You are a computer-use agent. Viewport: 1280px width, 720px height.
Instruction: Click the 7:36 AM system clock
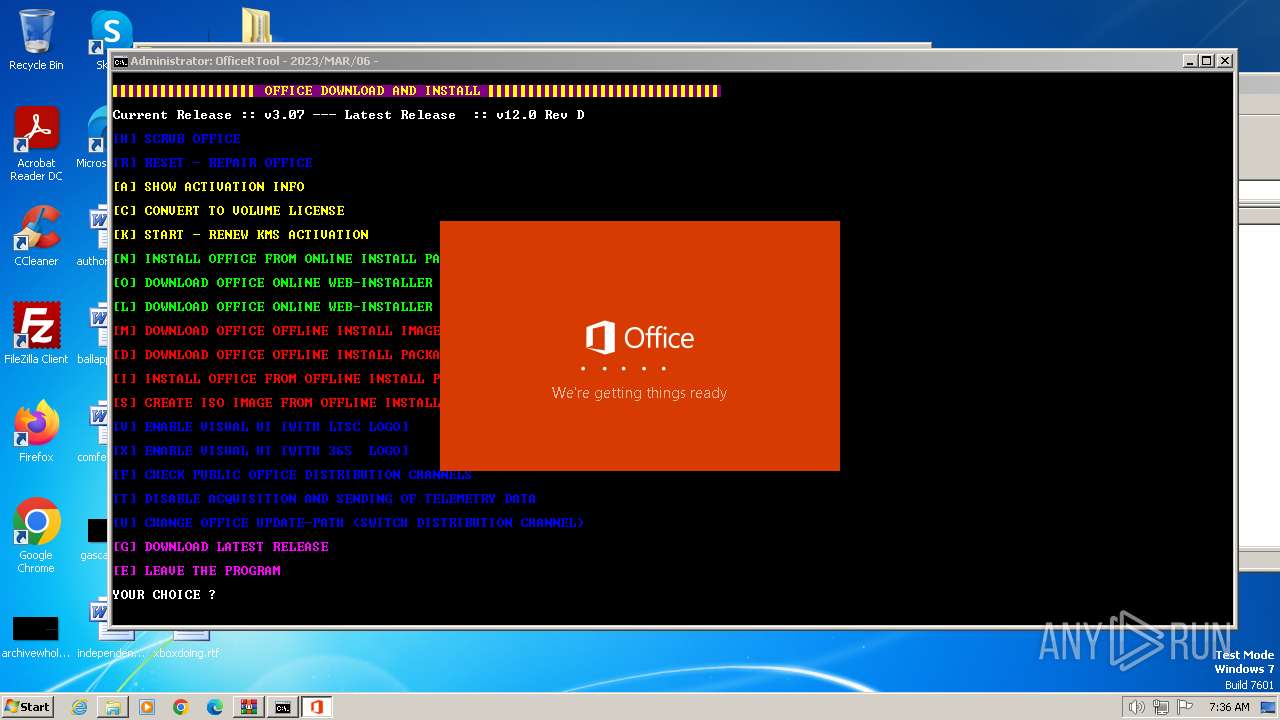pos(1229,707)
